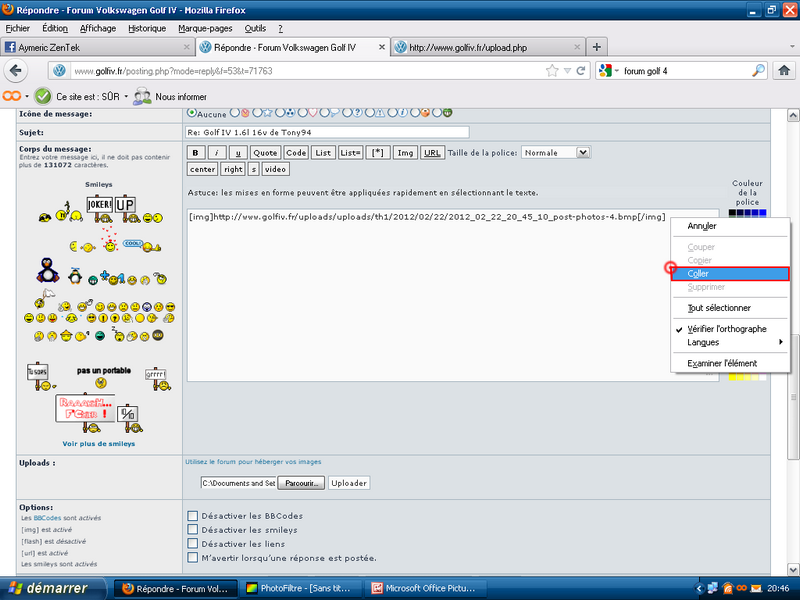
Task: Click the orange infinity toolbar icon
Action: (12, 96)
